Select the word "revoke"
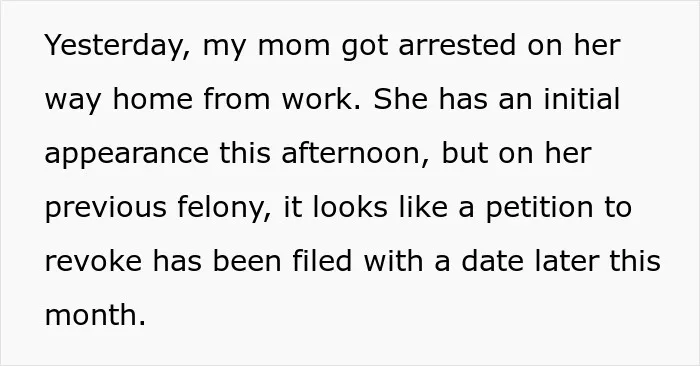This screenshot has width=700, height=366. click(x=94, y=261)
